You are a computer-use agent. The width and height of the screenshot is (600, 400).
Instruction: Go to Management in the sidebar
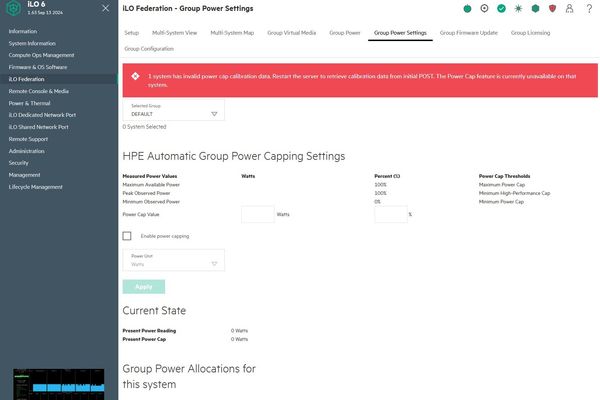pos(24,175)
